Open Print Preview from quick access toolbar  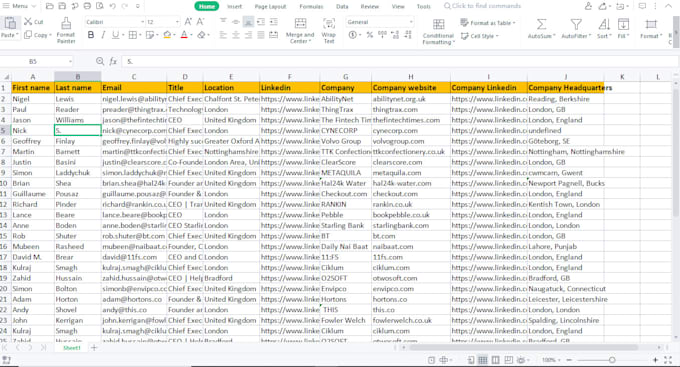click(x=100, y=6)
